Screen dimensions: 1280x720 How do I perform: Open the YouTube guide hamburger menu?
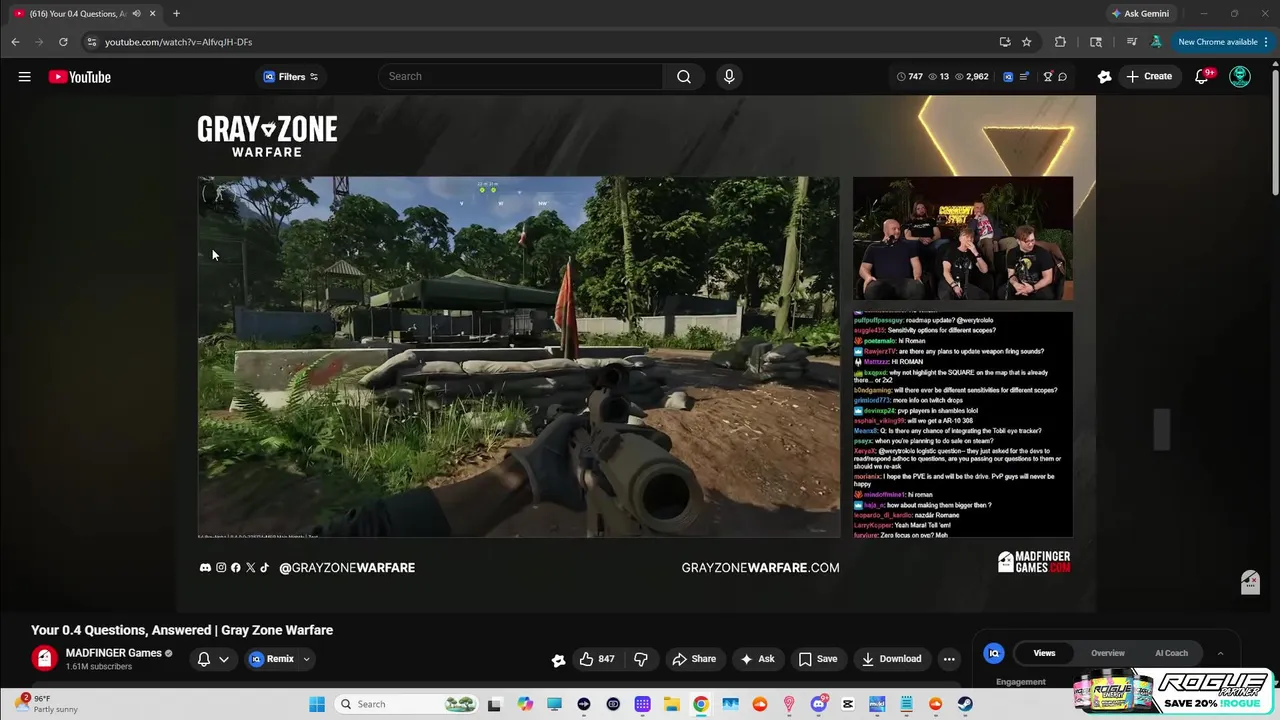[x=24, y=76]
